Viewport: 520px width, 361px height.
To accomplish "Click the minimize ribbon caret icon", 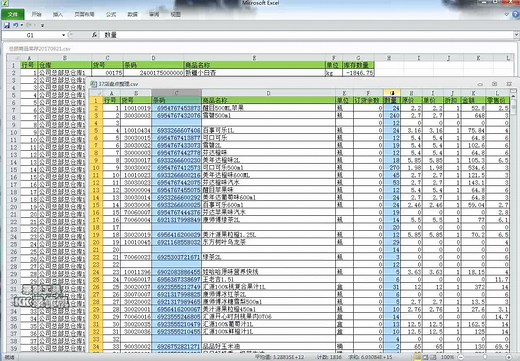I will pos(507,14).
